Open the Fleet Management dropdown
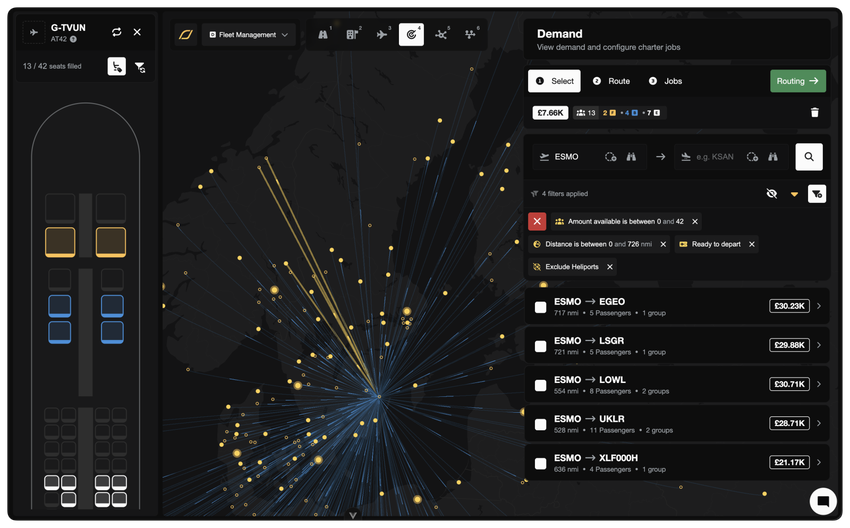 pyautogui.click(x=249, y=35)
